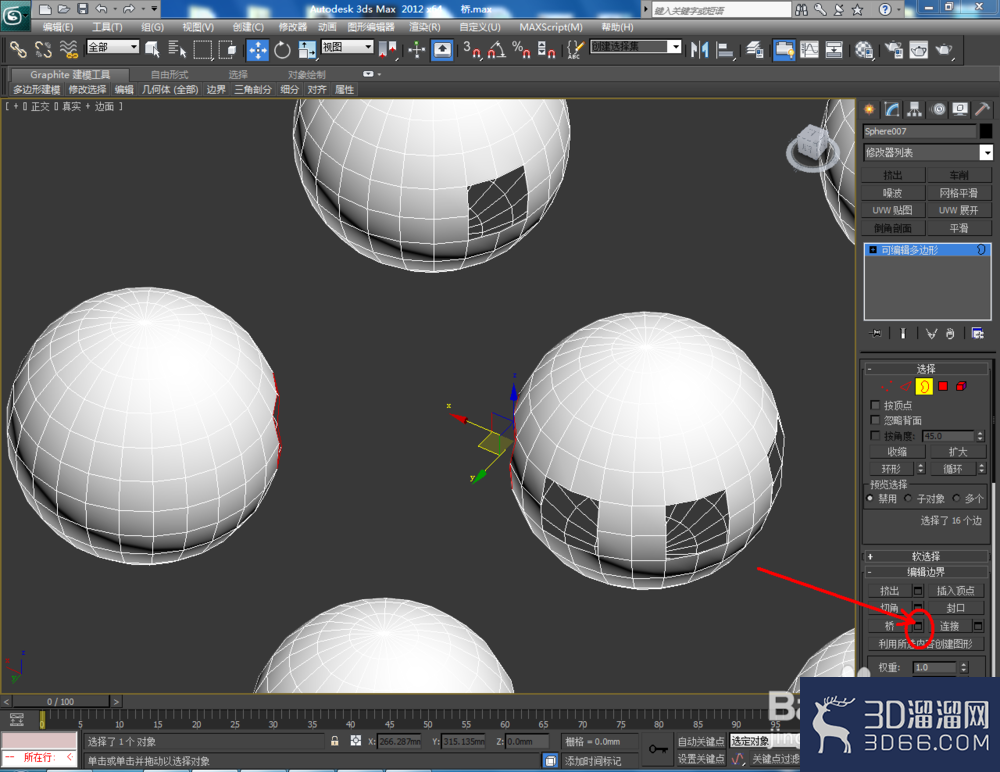Click the 网格平滑 modifier button
This screenshot has width=1000, height=772.
pyautogui.click(x=959, y=193)
